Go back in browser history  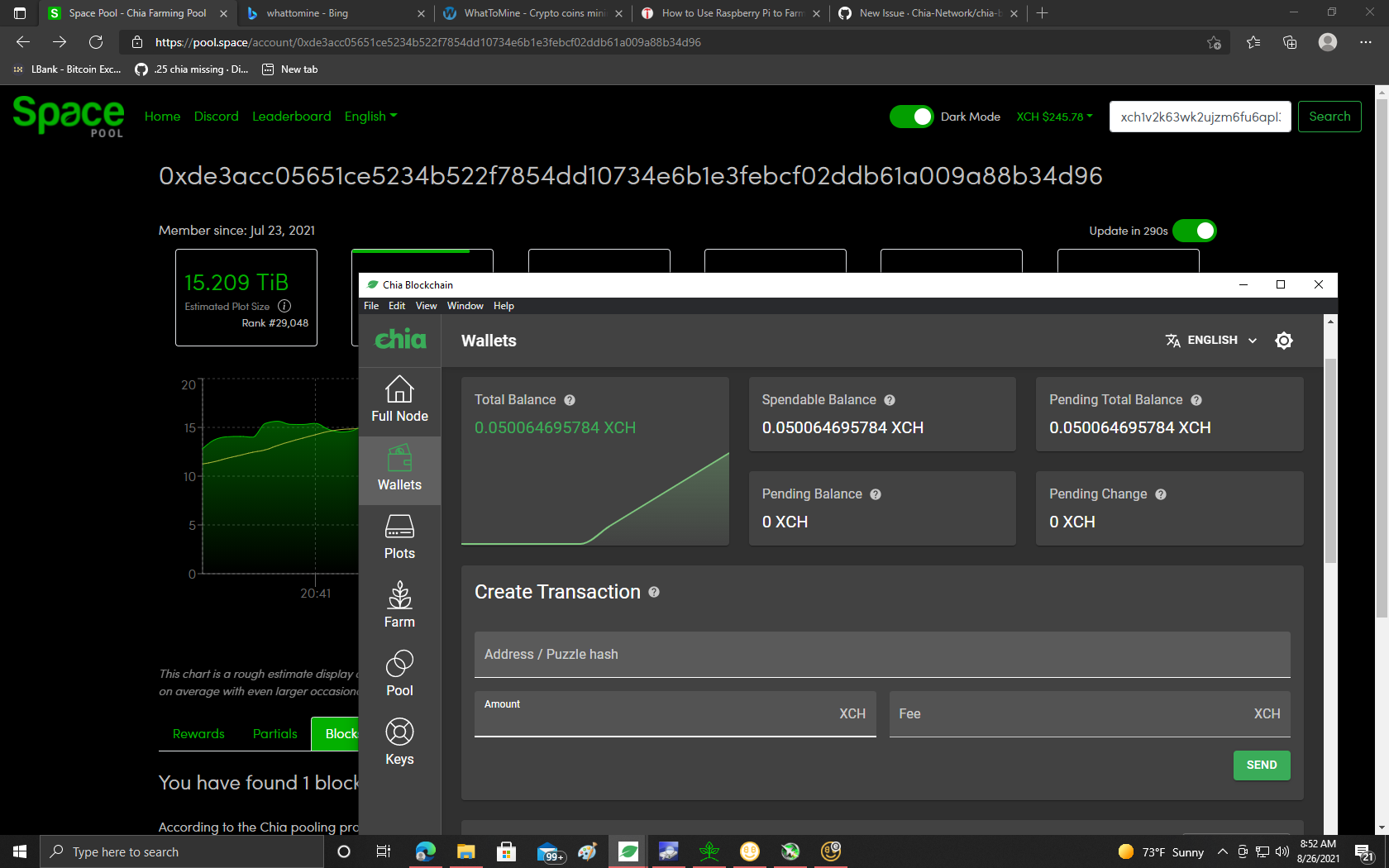point(23,42)
